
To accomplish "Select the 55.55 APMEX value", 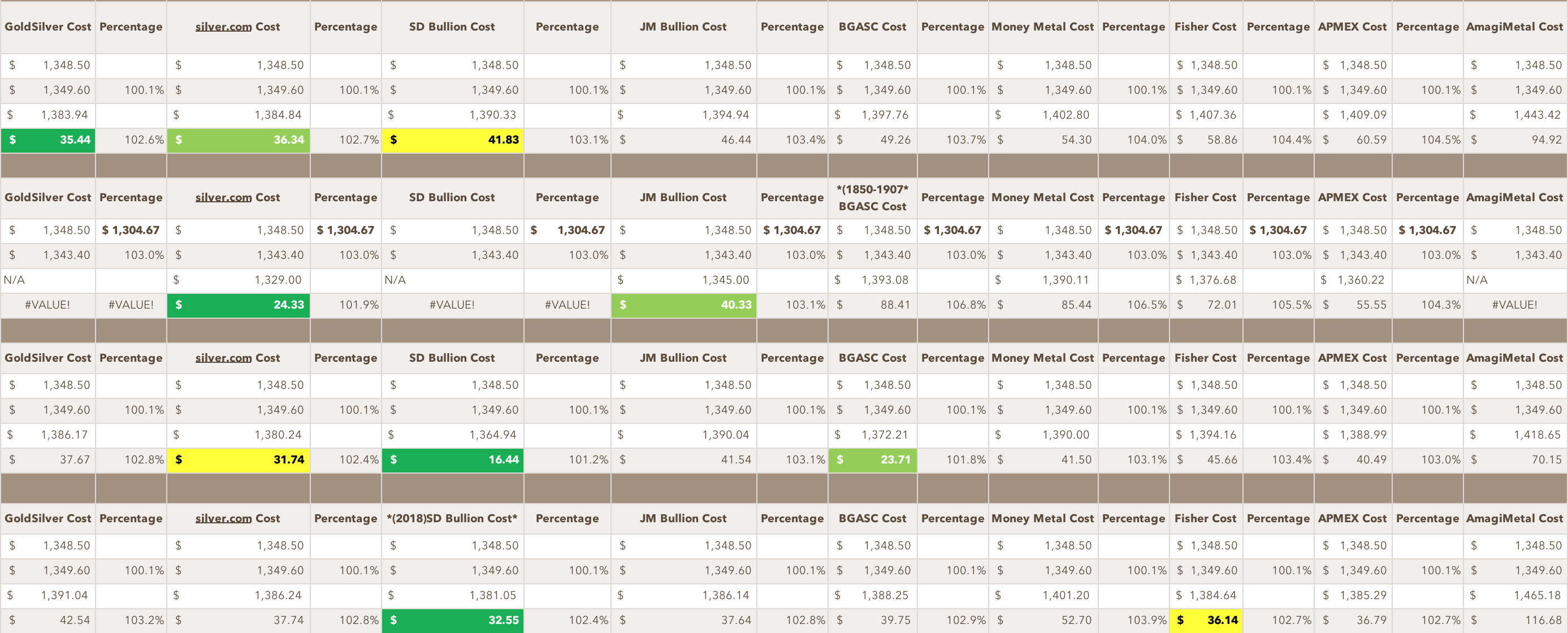I will pyautogui.click(x=1353, y=305).
